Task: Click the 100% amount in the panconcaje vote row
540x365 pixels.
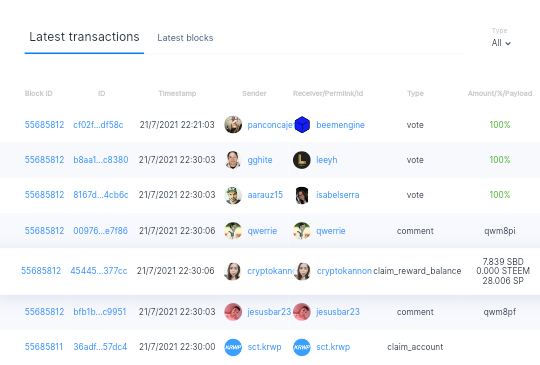Action: tap(500, 125)
